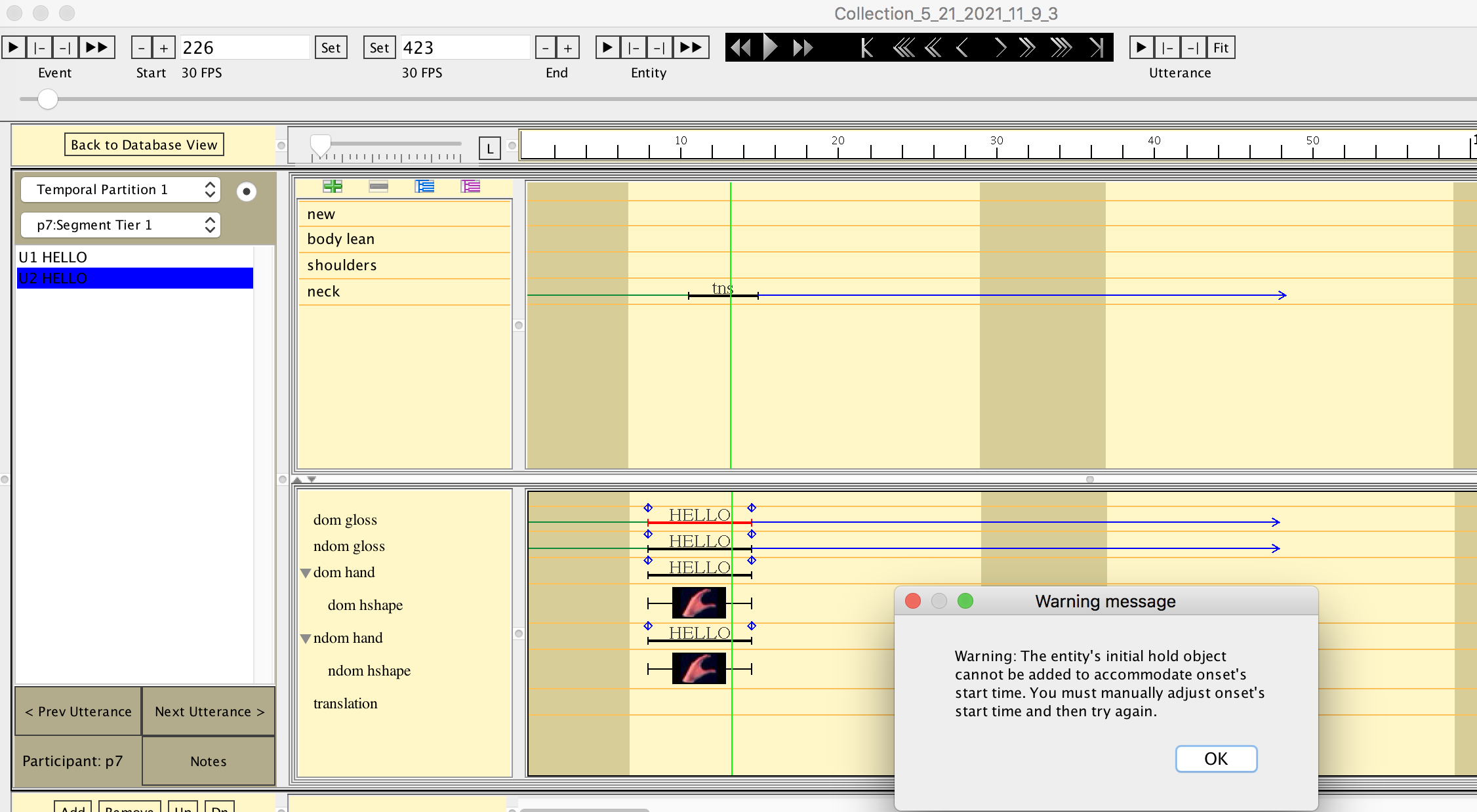The height and width of the screenshot is (812, 1477).
Task: Collapse the dom hand disclosure triangle
Action: coord(306,572)
